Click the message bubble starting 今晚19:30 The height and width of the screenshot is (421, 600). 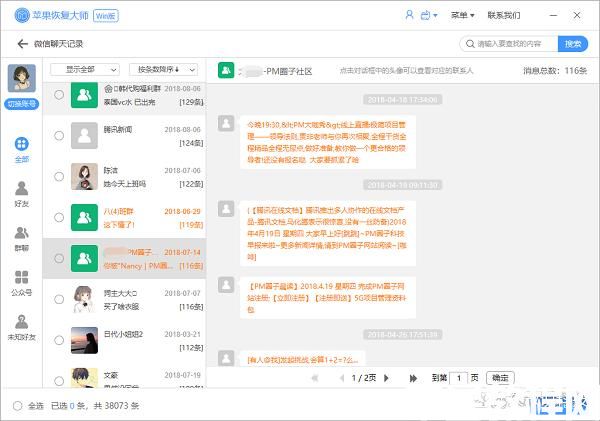click(x=328, y=142)
